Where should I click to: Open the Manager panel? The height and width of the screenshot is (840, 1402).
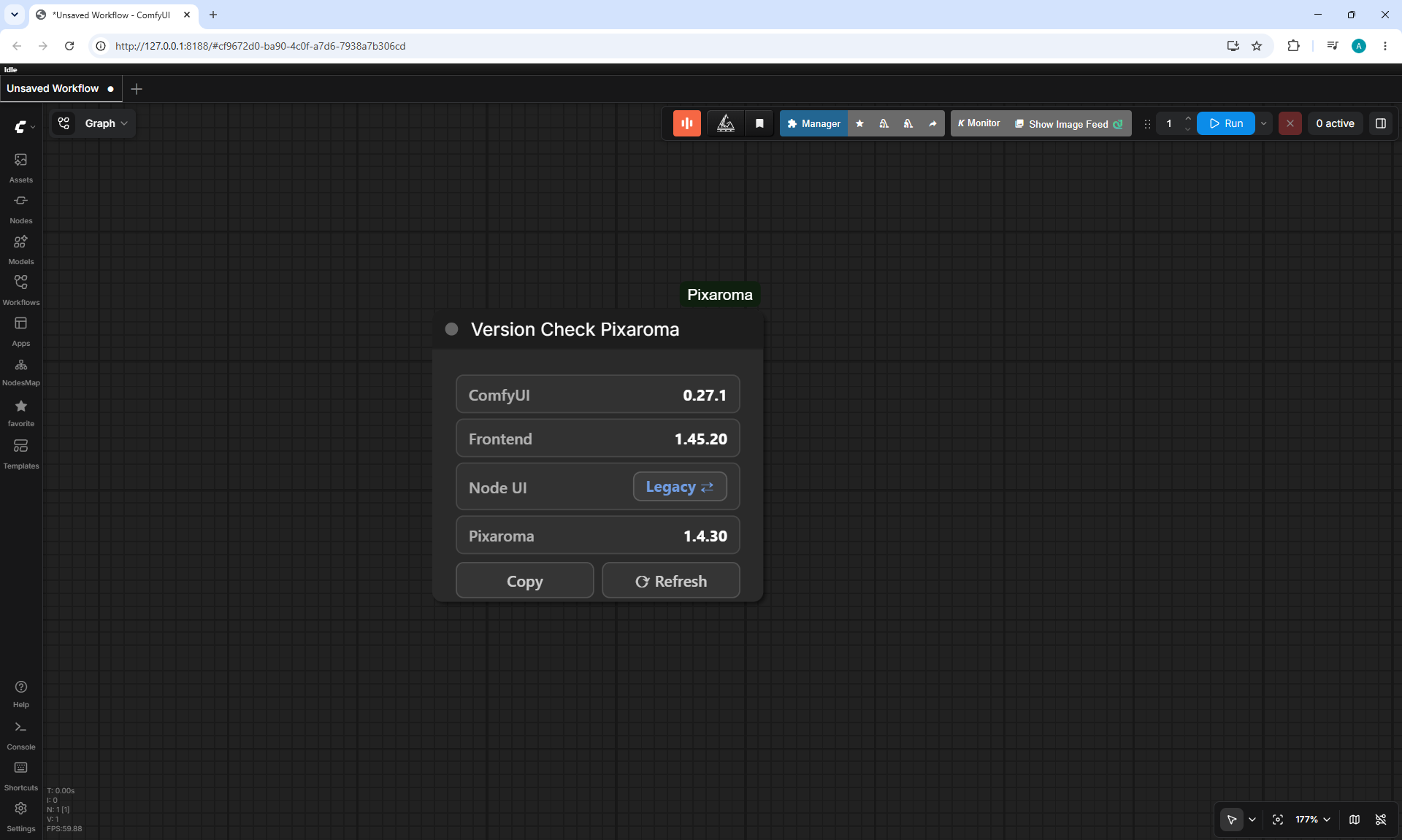pyautogui.click(x=814, y=123)
